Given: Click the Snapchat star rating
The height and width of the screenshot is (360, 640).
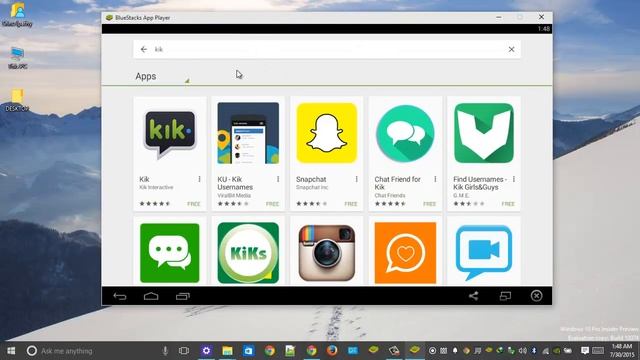Looking at the screenshot, I should 311,204.
